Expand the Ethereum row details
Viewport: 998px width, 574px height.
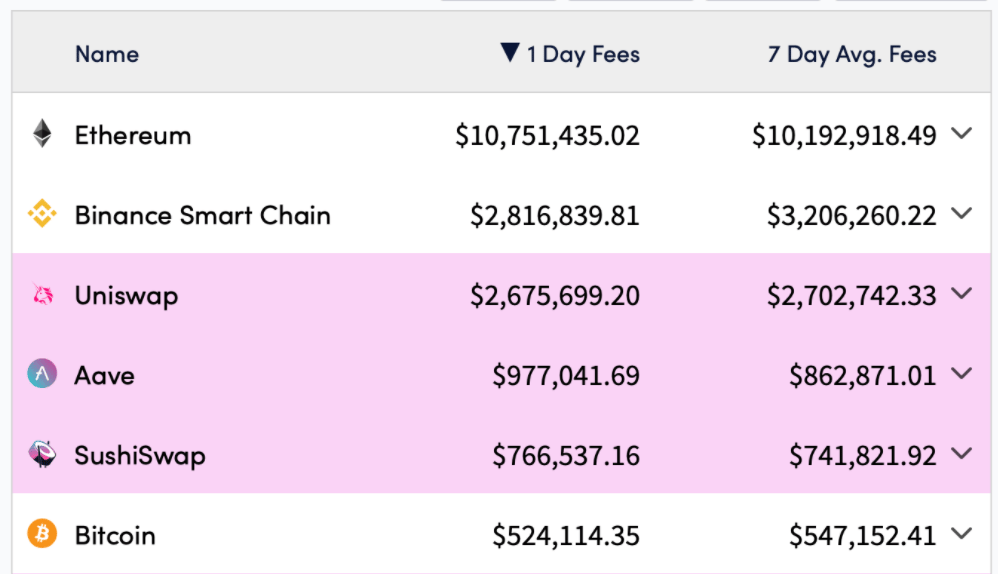pyautogui.click(x=962, y=133)
